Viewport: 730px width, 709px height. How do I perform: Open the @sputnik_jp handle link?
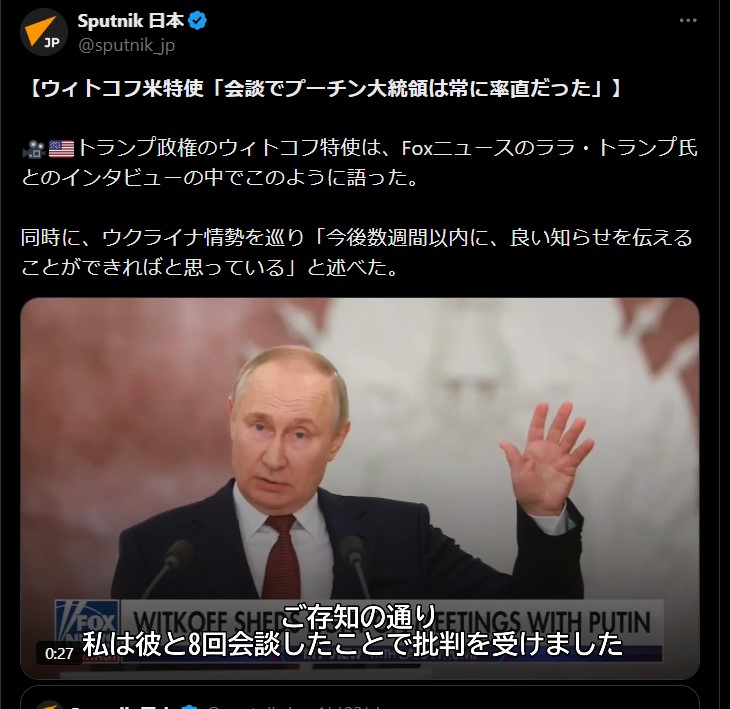pyautogui.click(x=127, y=46)
